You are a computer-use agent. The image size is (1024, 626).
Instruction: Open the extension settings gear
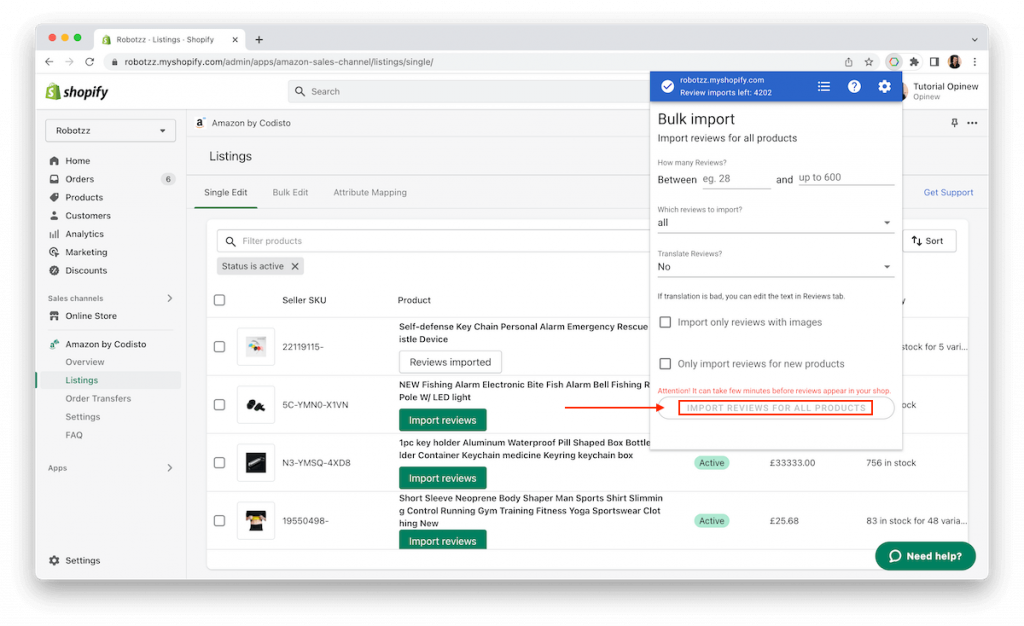coord(884,86)
